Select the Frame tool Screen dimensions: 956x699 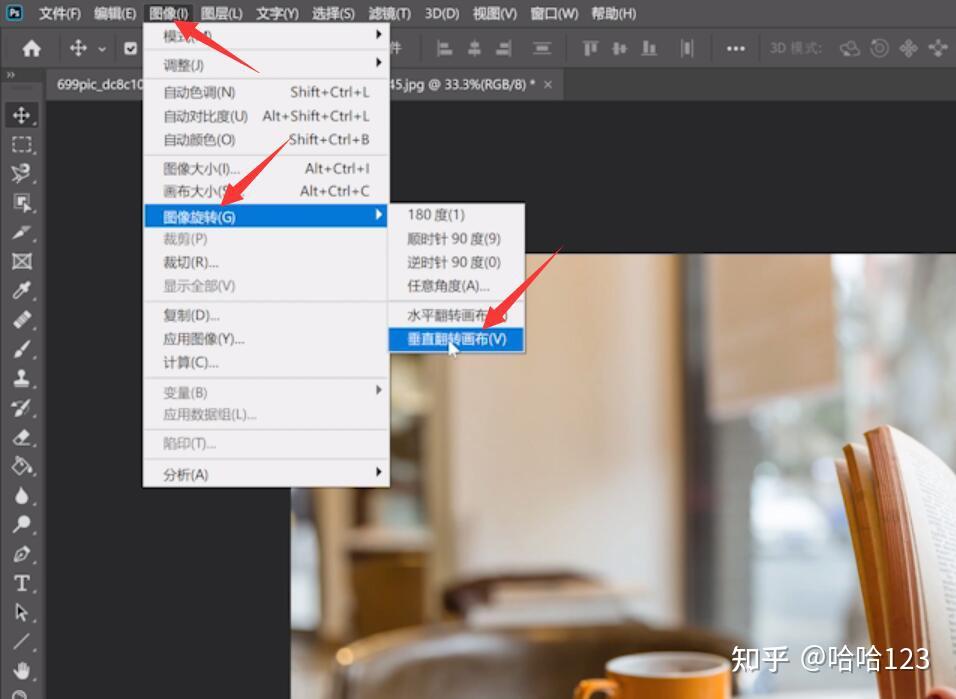coord(21,262)
